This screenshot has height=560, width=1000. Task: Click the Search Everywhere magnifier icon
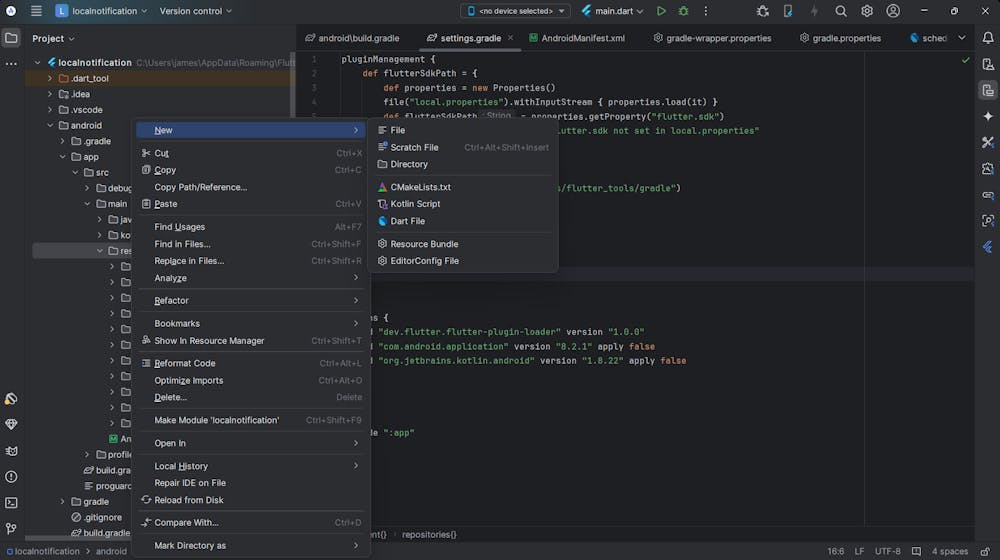[x=841, y=11]
